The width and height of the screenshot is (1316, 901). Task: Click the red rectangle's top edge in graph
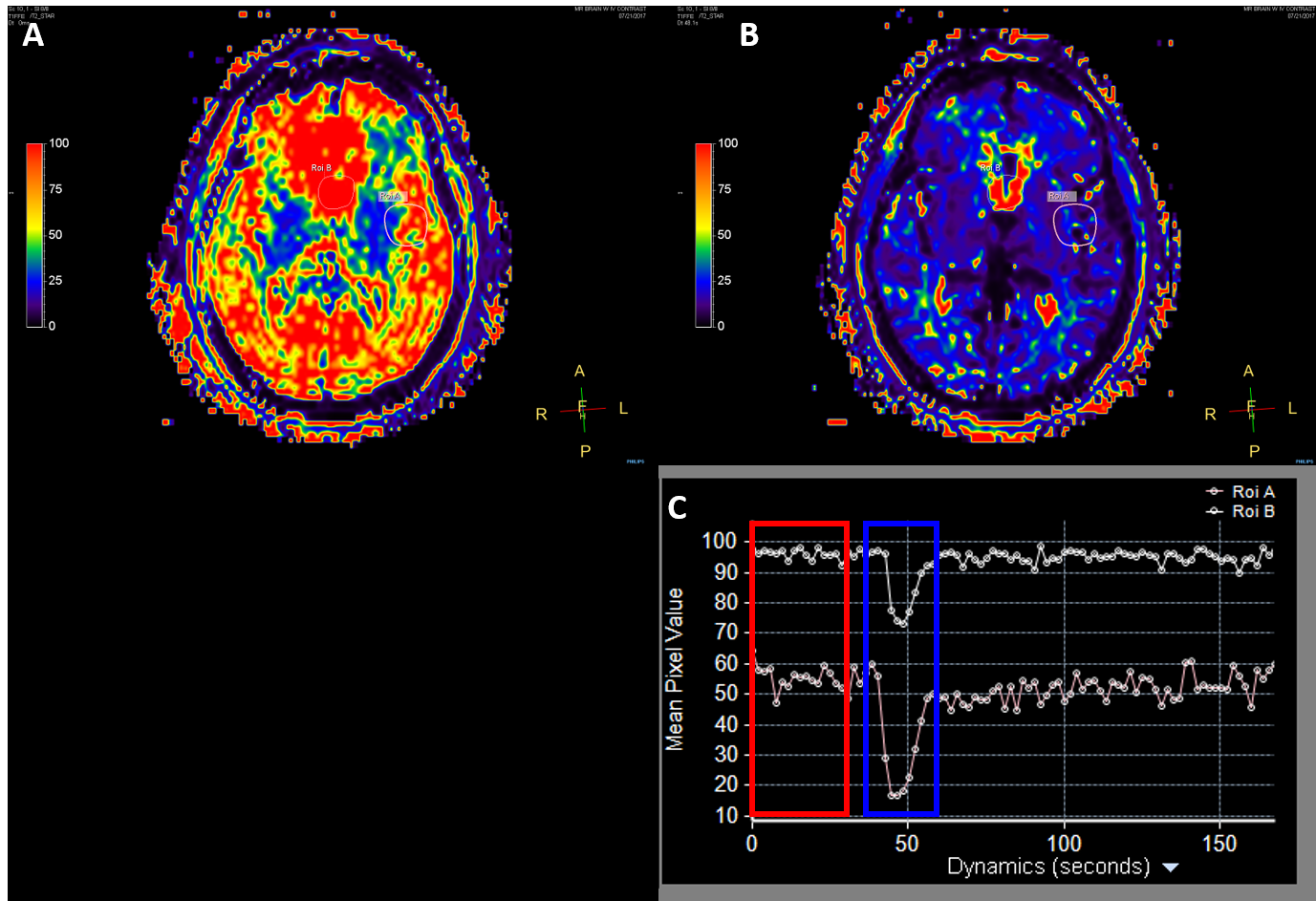(800, 525)
